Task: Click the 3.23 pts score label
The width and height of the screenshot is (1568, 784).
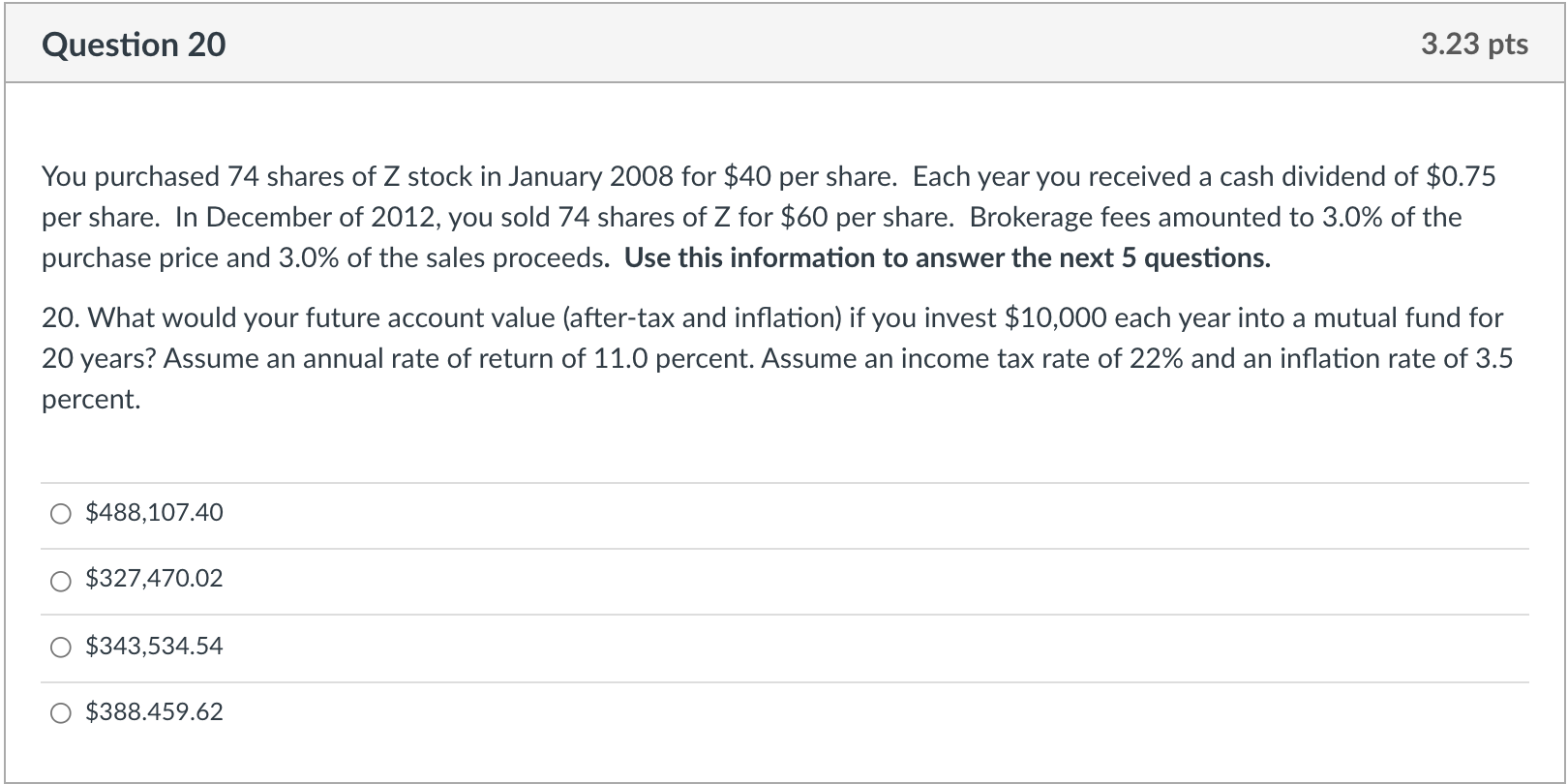Action: click(x=1474, y=45)
